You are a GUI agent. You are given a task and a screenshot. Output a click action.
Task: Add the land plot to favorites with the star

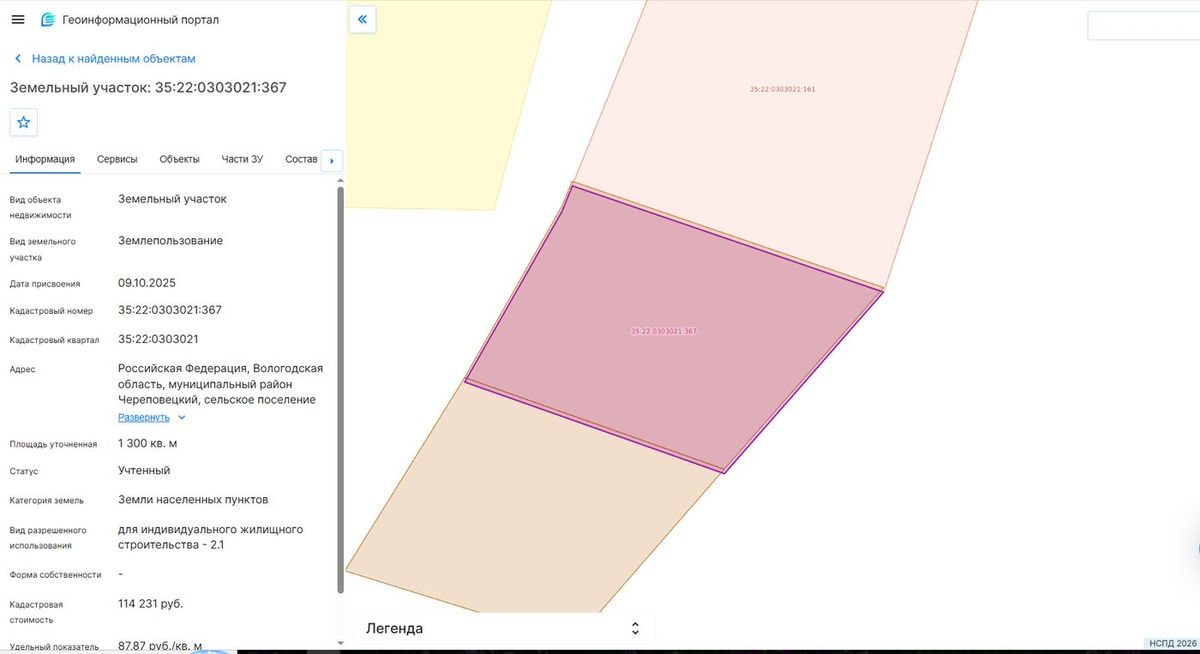(24, 122)
